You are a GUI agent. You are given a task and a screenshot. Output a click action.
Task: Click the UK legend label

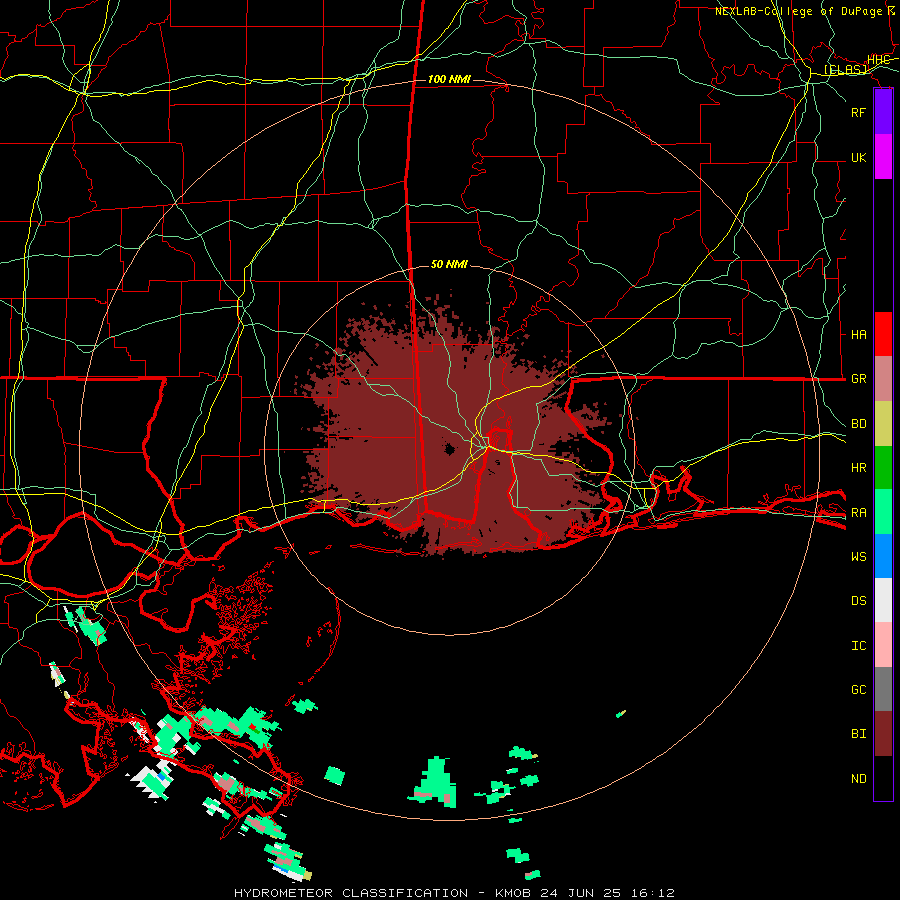pyautogui.click(x=858, y=157)
